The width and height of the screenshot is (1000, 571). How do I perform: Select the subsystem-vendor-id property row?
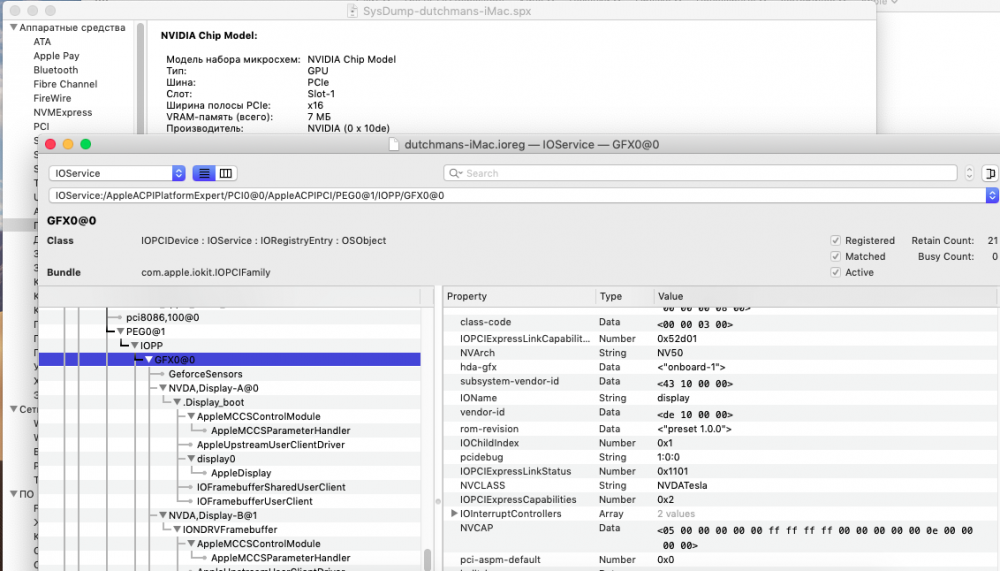(x=721, y=382)
